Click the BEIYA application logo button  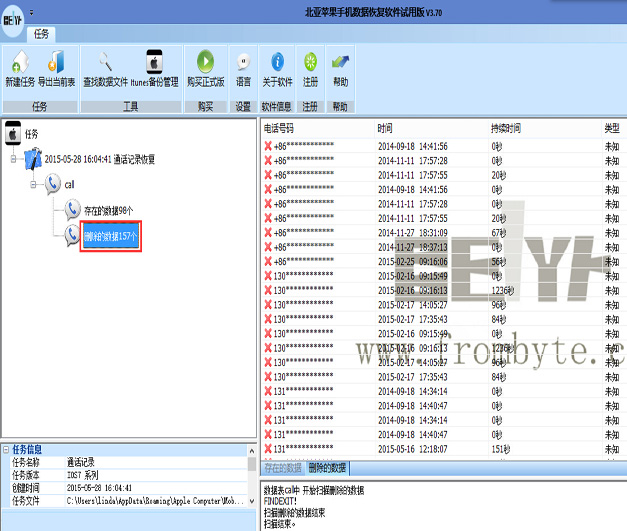[x=12, y=20]
